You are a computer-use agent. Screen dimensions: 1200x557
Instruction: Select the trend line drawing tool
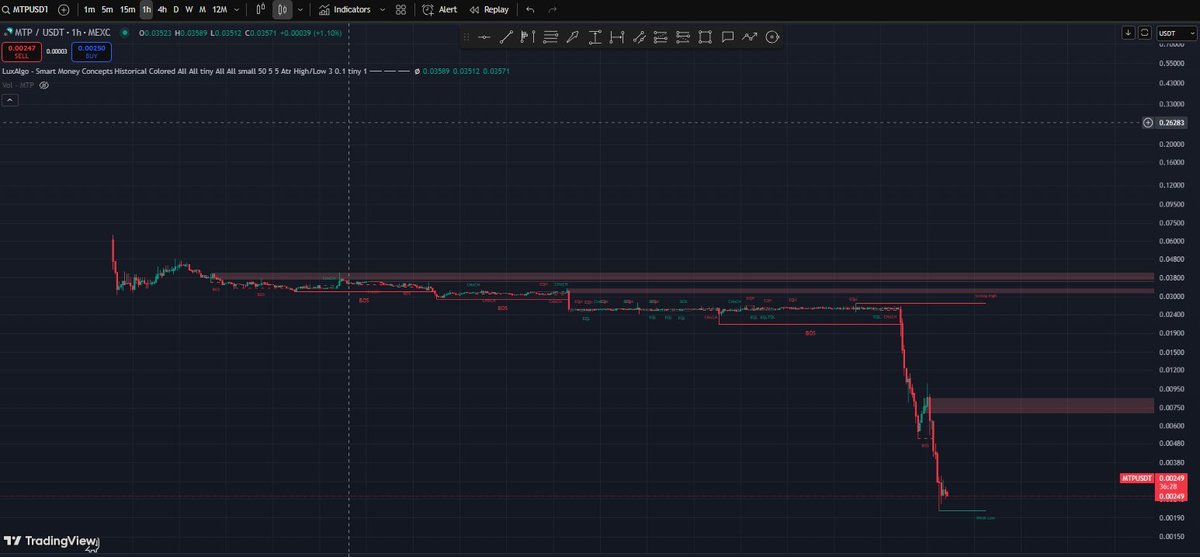tap(506, 37)
